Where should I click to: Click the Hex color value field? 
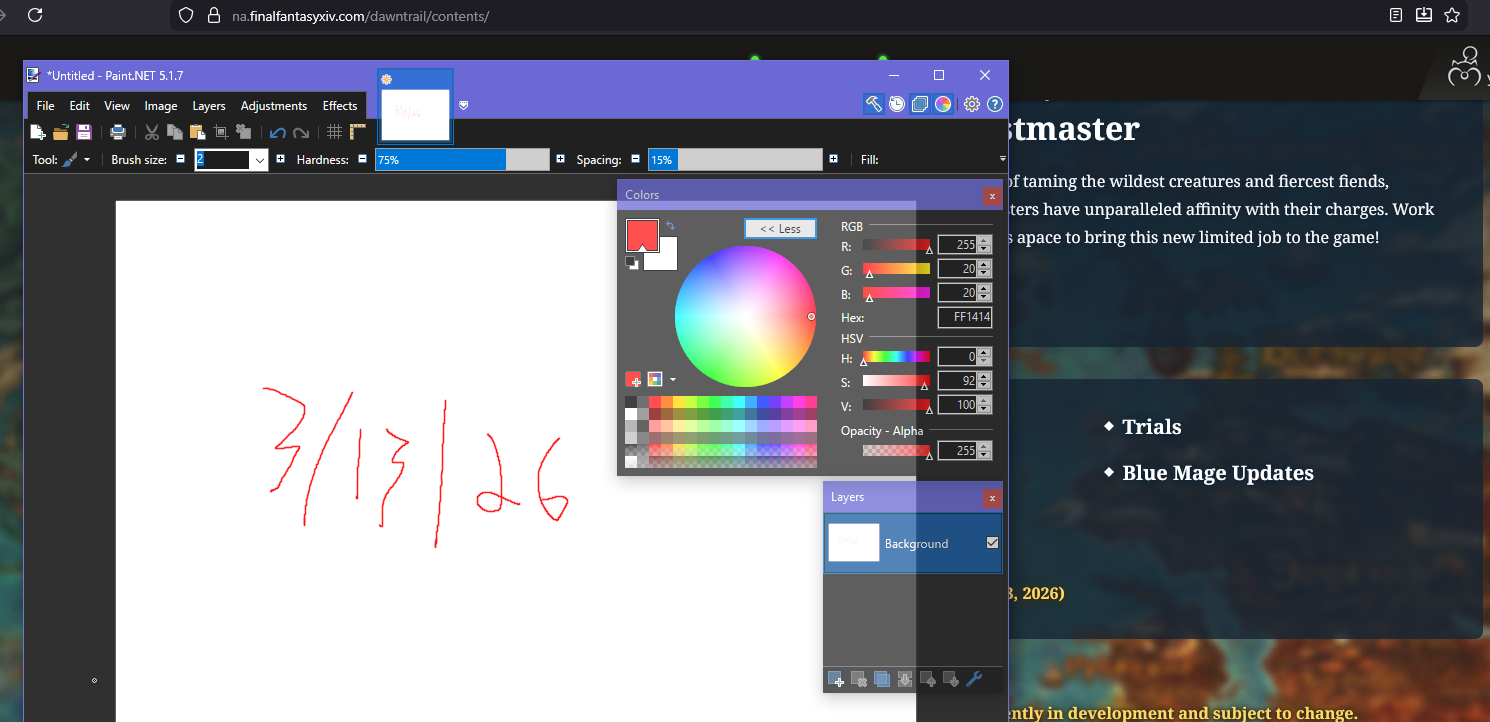tap(965, 317)
